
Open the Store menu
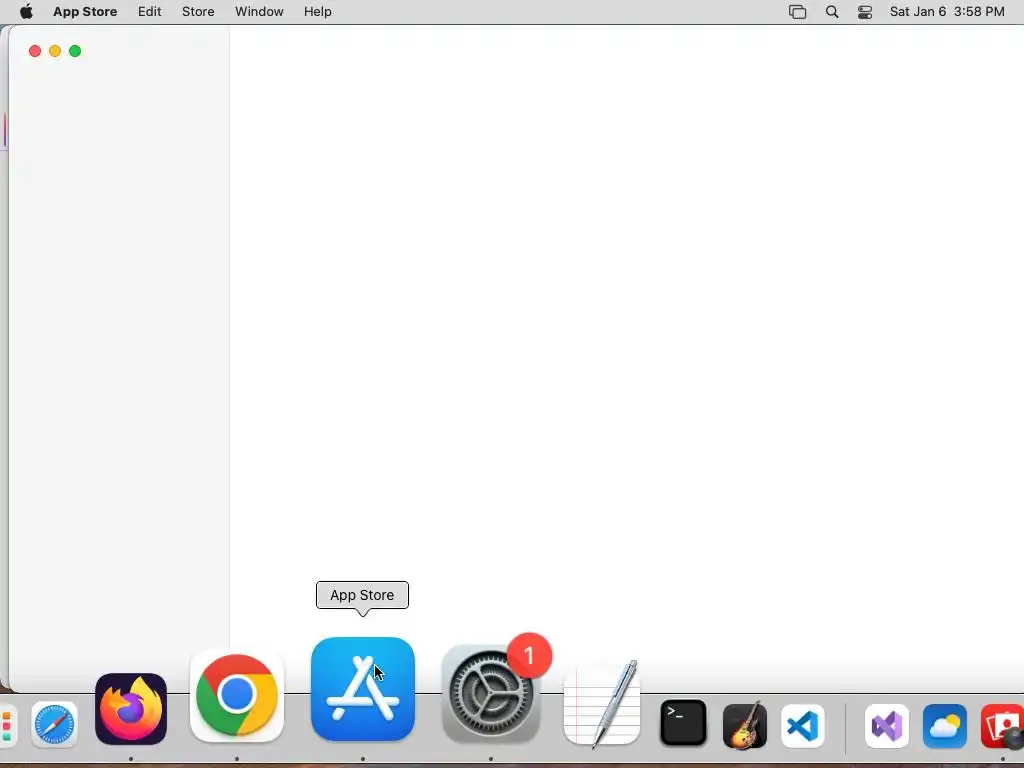coord(198,12)
